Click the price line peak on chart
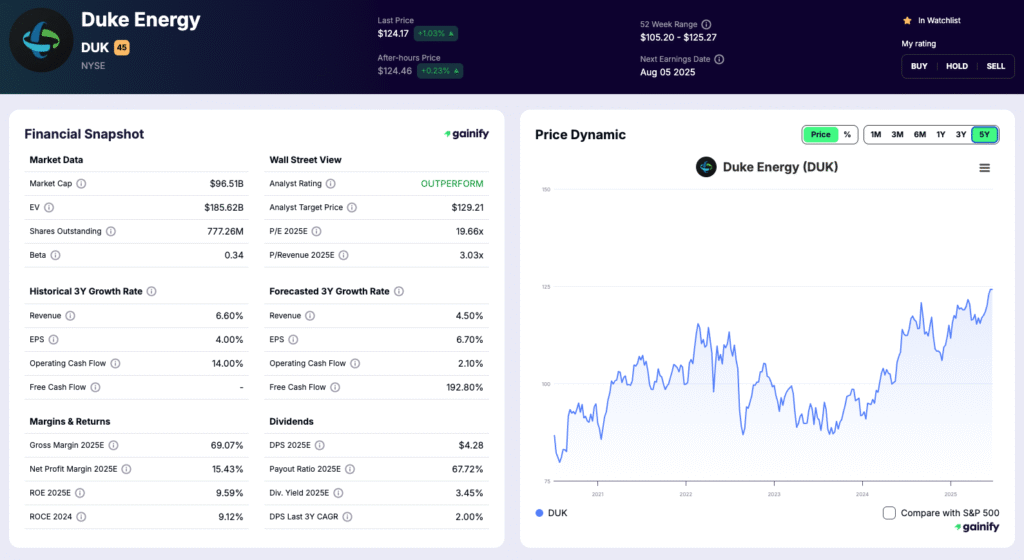The width and height of the screenshot is (1024, 560). [x=991, y=290]
